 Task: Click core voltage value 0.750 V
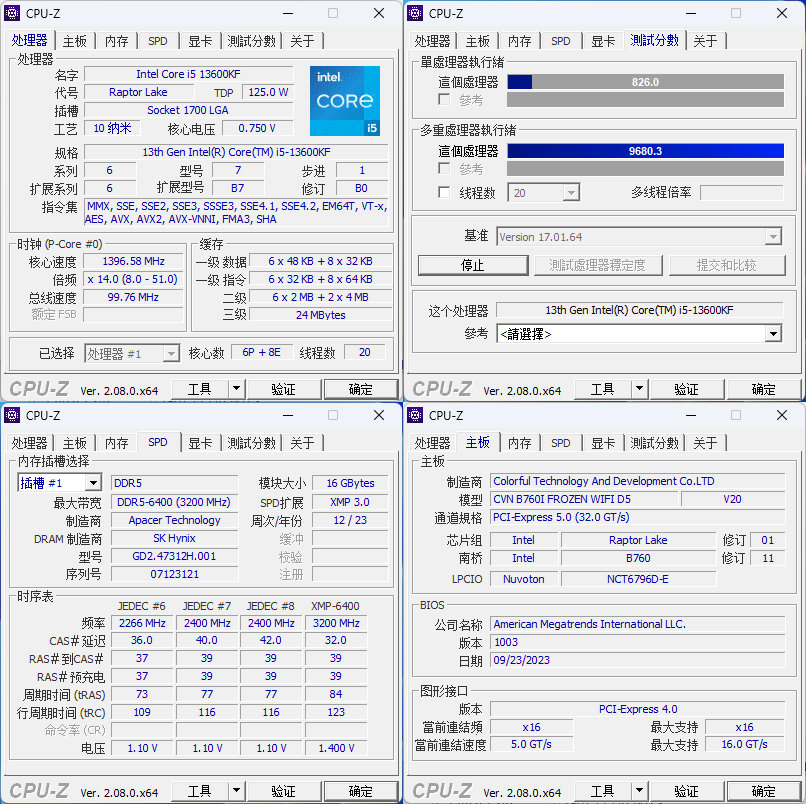[257, 128]
